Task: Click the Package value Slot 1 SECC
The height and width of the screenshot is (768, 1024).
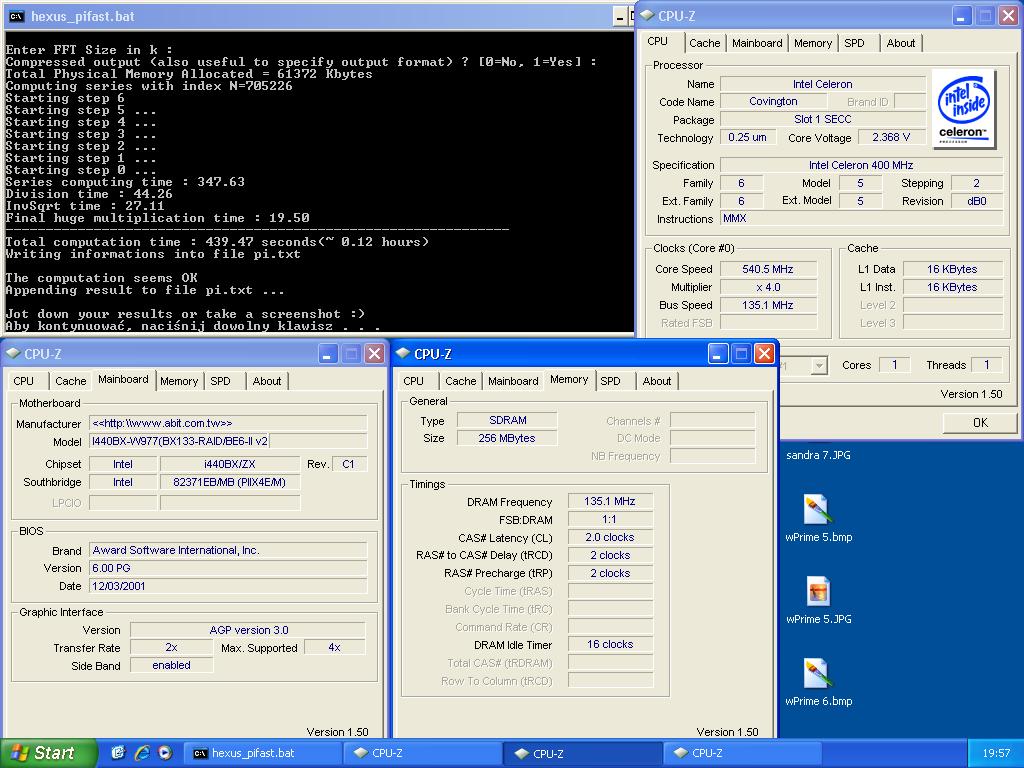Action: (x=822, y=120)
